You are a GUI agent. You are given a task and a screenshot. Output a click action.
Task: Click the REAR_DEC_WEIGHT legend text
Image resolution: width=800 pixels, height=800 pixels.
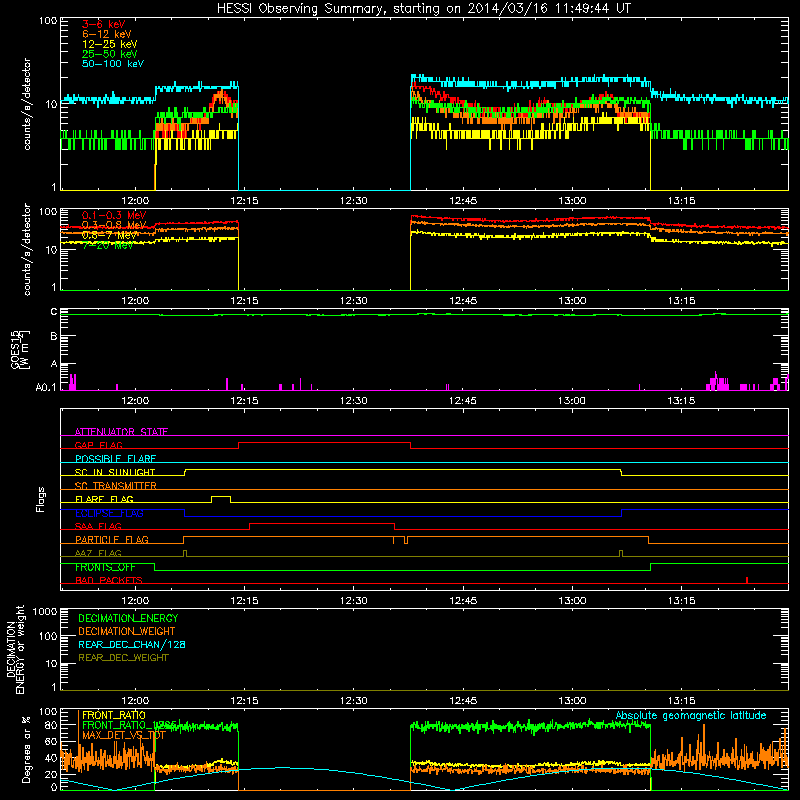coord(123,658)
